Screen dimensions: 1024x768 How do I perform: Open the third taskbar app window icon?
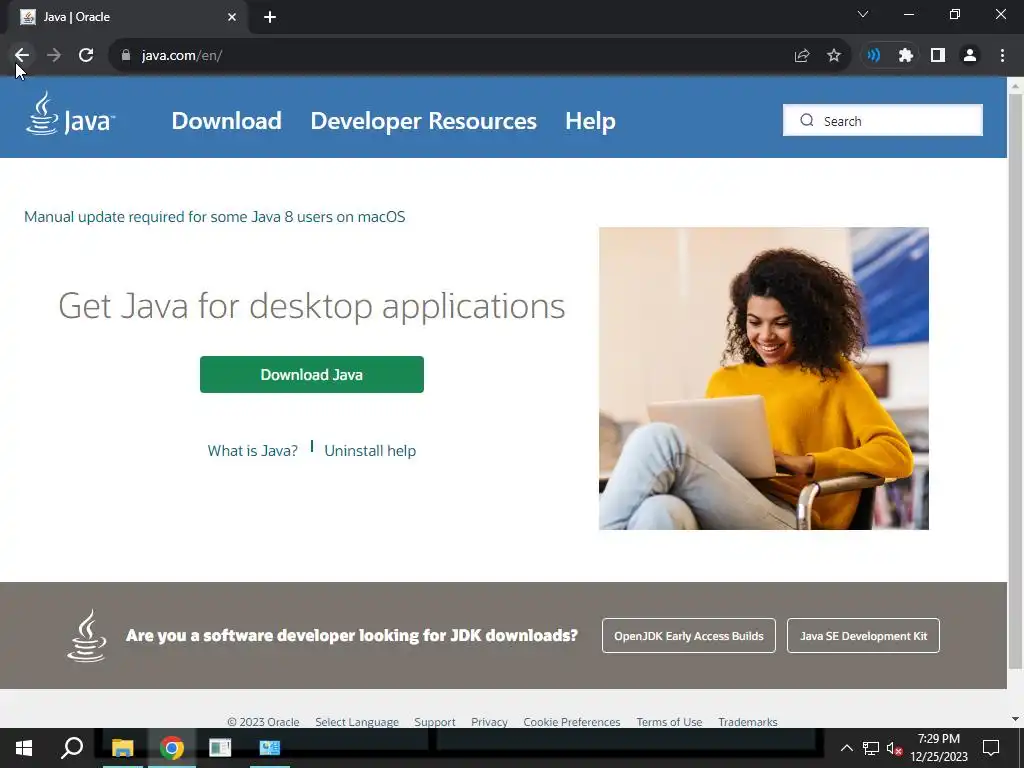(220, 748)
